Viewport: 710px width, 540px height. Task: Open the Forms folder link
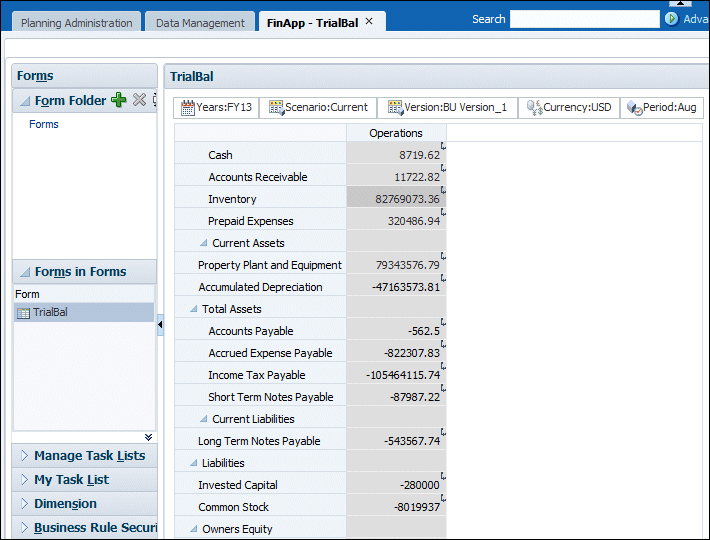(x=43, y=124)
